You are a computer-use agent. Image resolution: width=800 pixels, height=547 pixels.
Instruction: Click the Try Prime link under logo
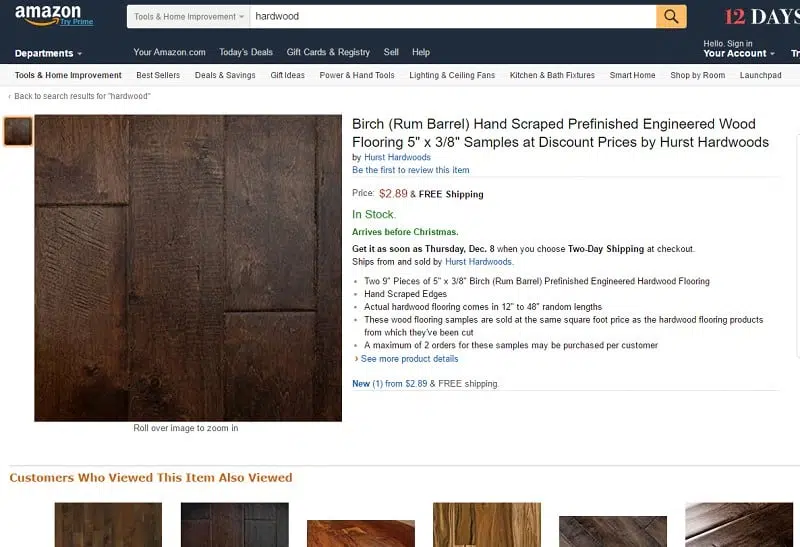[75, 21]
